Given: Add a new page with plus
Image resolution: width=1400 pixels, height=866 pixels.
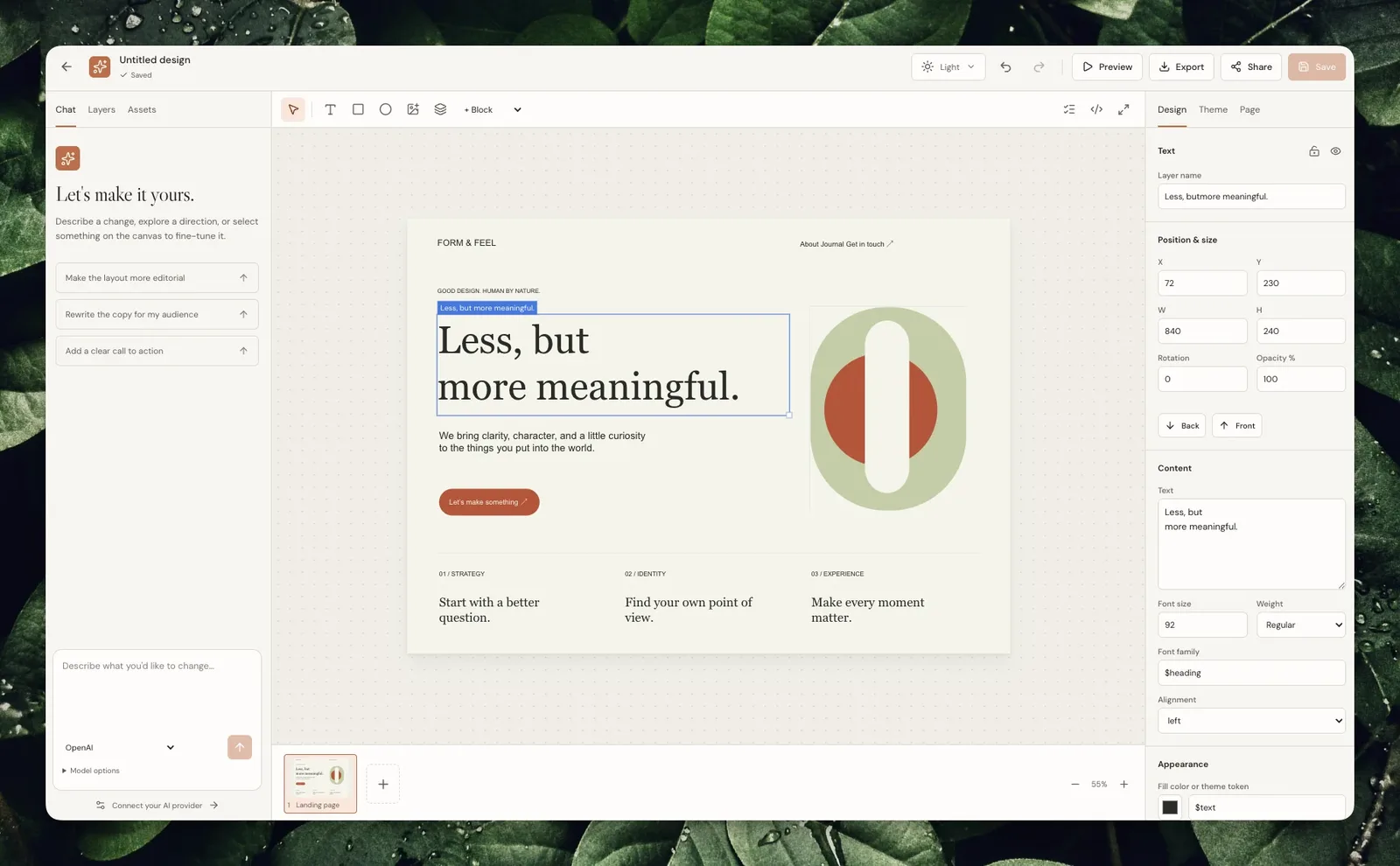Looking at the screenshot, I should coord(382,784).
